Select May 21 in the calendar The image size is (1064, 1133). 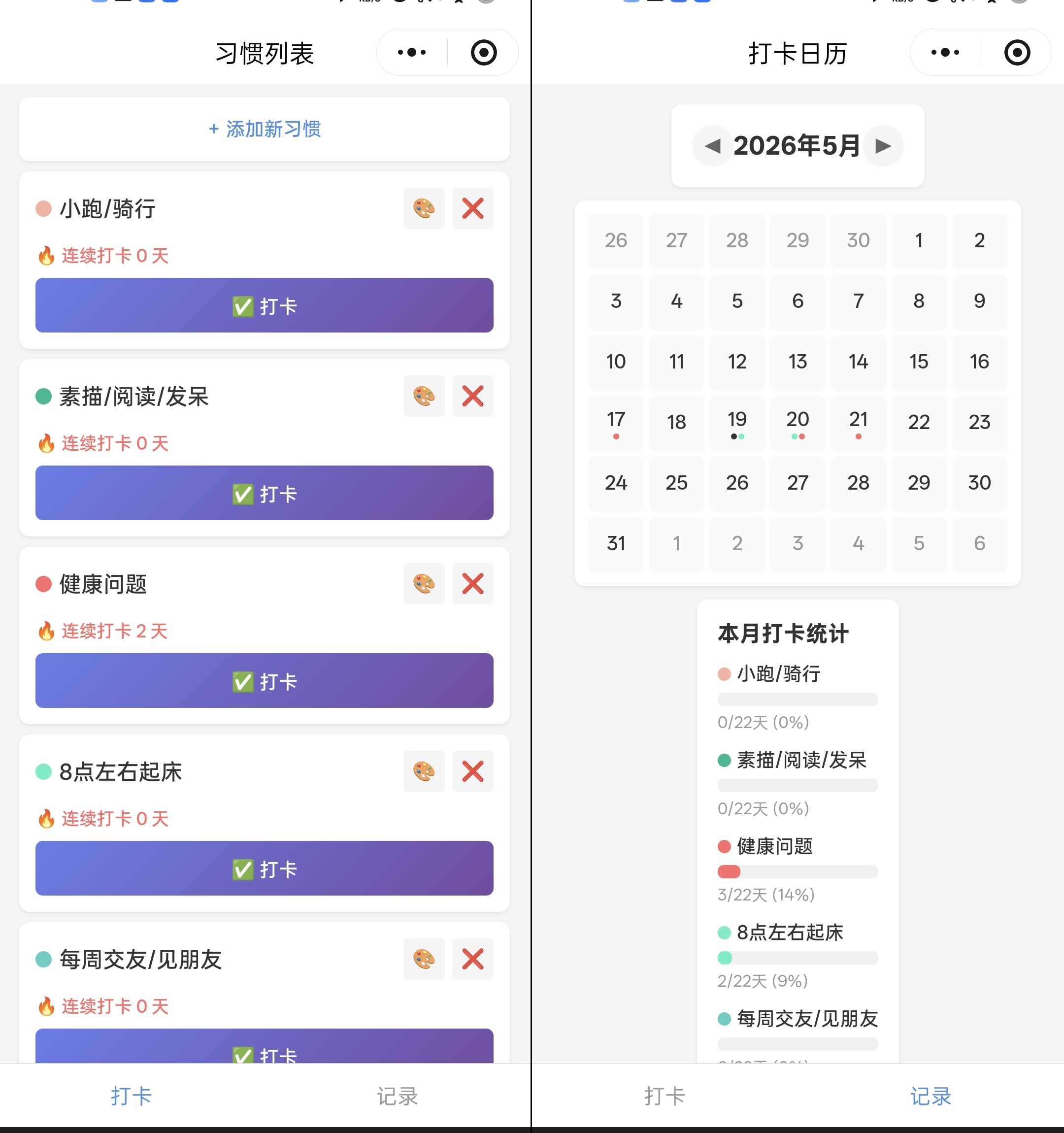[858, 424]
